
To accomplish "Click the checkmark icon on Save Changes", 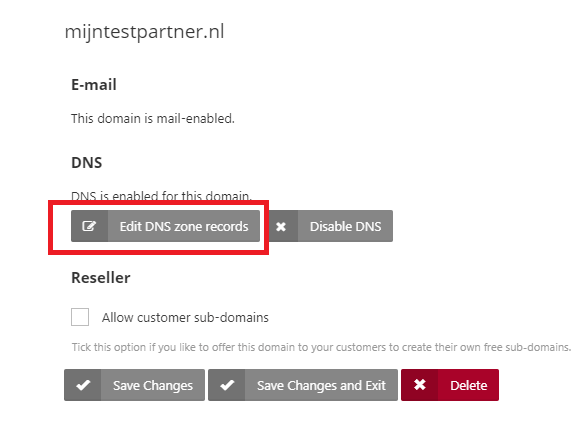I will 83,385.
